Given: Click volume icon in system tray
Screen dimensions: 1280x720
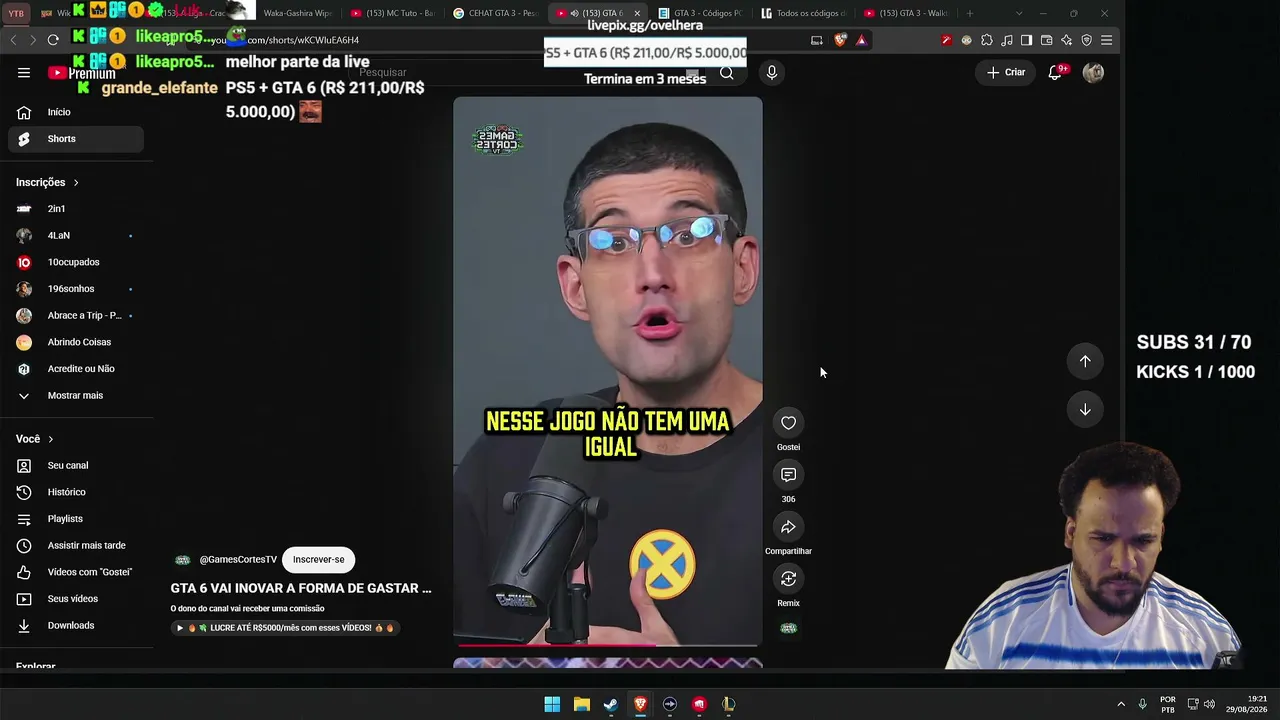Looking at the screenshot, I should 1209,704.
